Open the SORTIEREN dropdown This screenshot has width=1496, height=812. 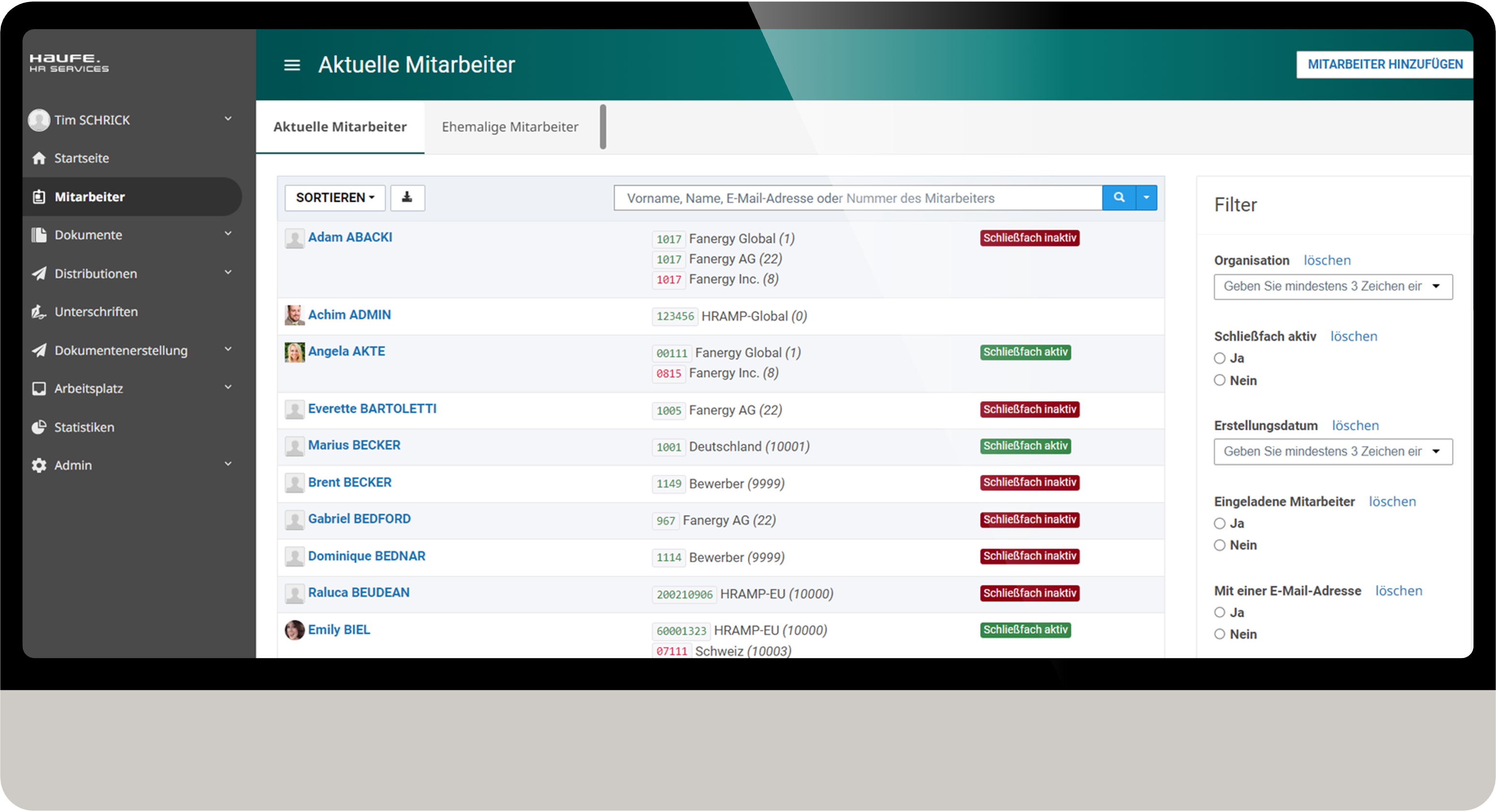click(x=335, y=198)
